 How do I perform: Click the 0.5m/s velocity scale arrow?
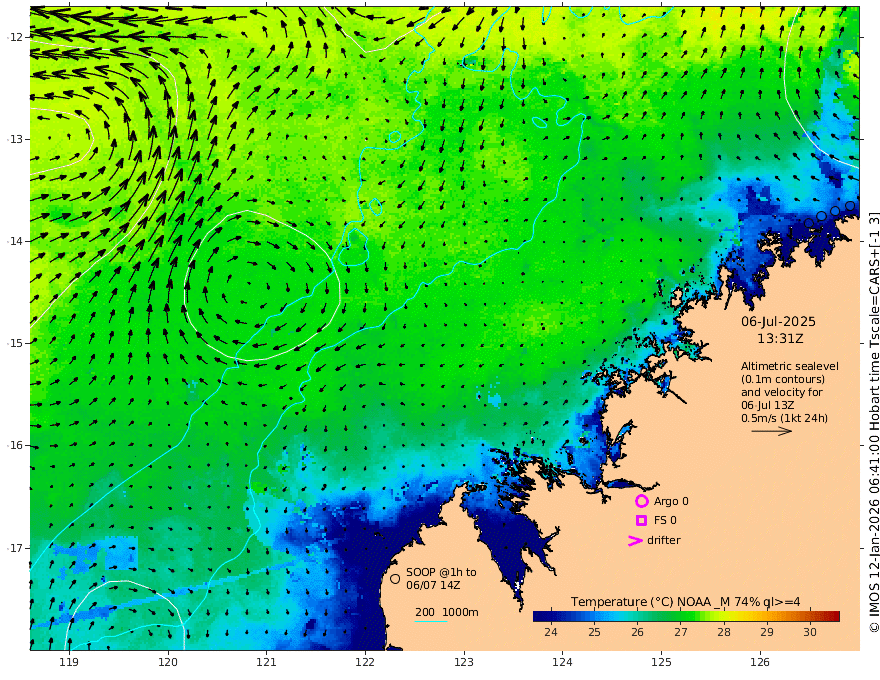coord(772,431)
